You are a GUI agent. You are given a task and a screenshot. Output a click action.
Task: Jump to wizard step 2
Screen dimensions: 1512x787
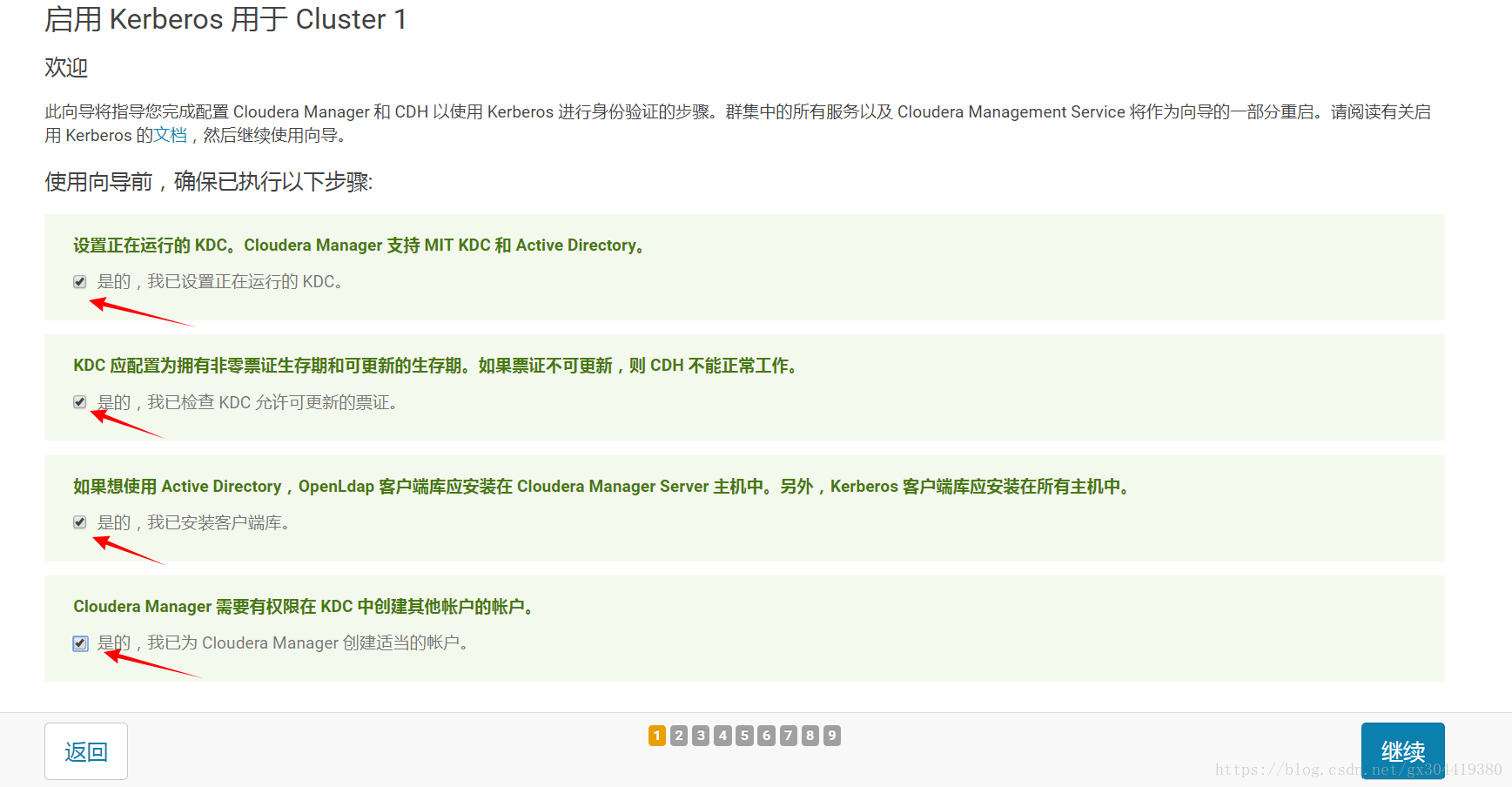[679, 736]
